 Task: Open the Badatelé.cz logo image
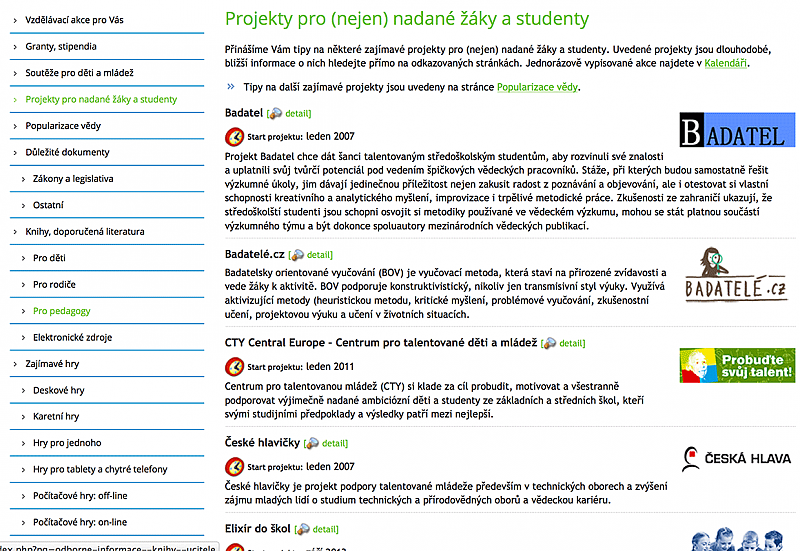[x=734, y=275]
